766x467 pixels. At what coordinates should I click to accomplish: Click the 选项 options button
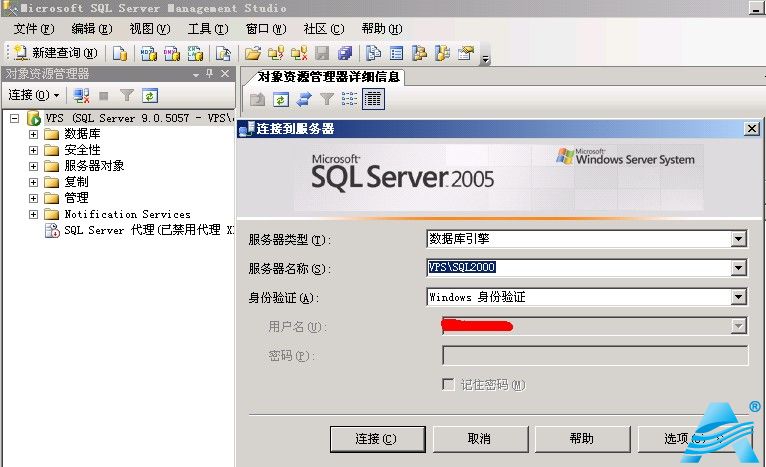(685, 439)
